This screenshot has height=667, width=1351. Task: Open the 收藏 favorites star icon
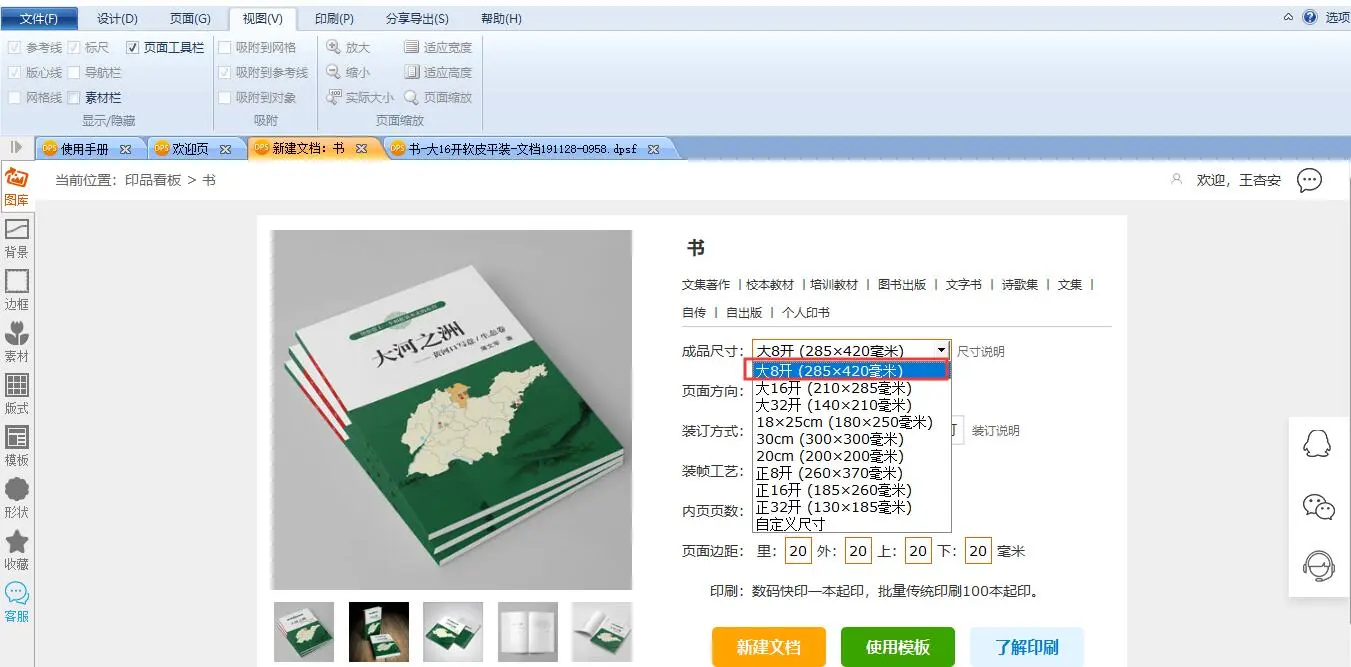17,550
